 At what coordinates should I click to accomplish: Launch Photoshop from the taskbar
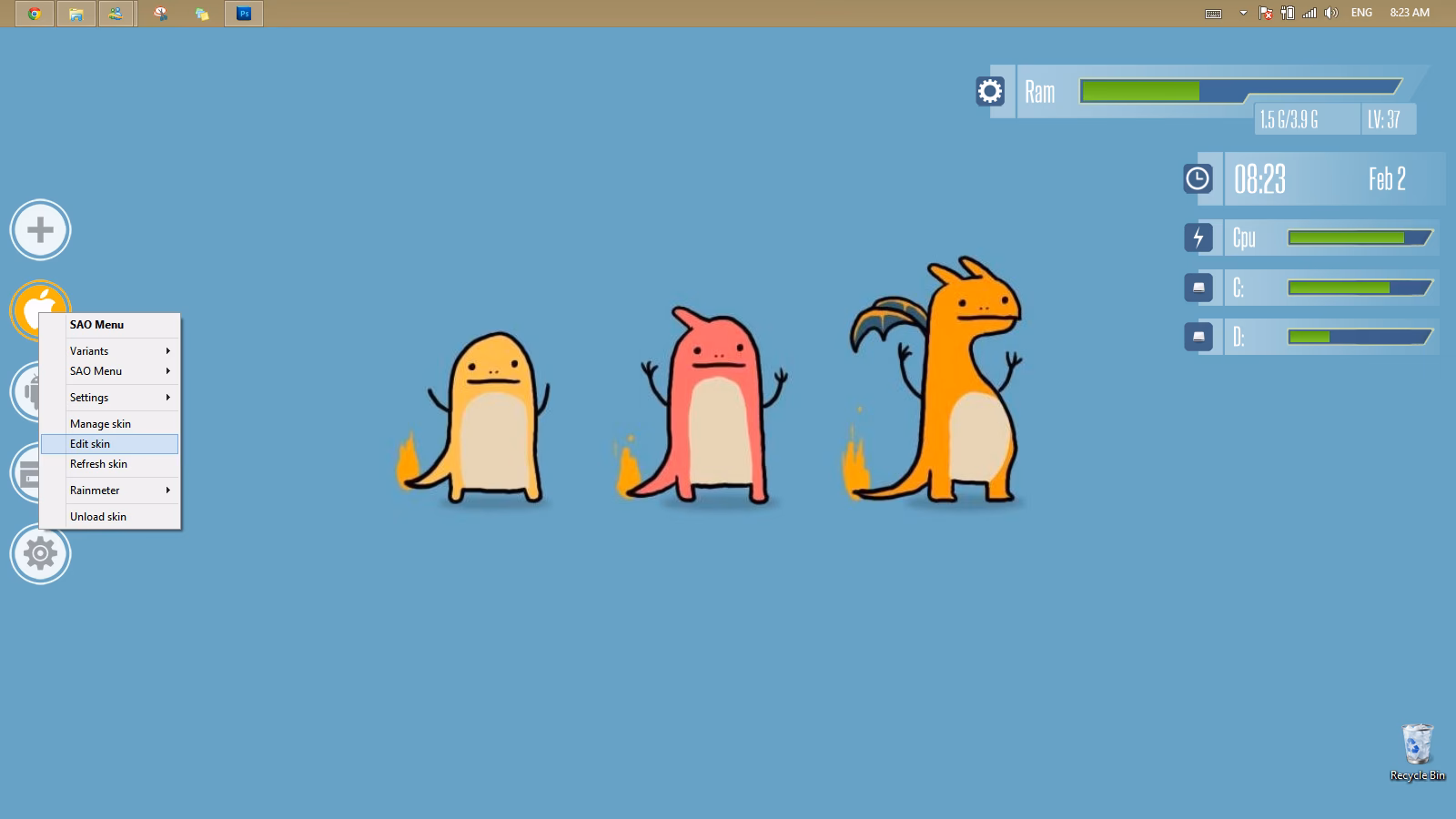point(243,14)
